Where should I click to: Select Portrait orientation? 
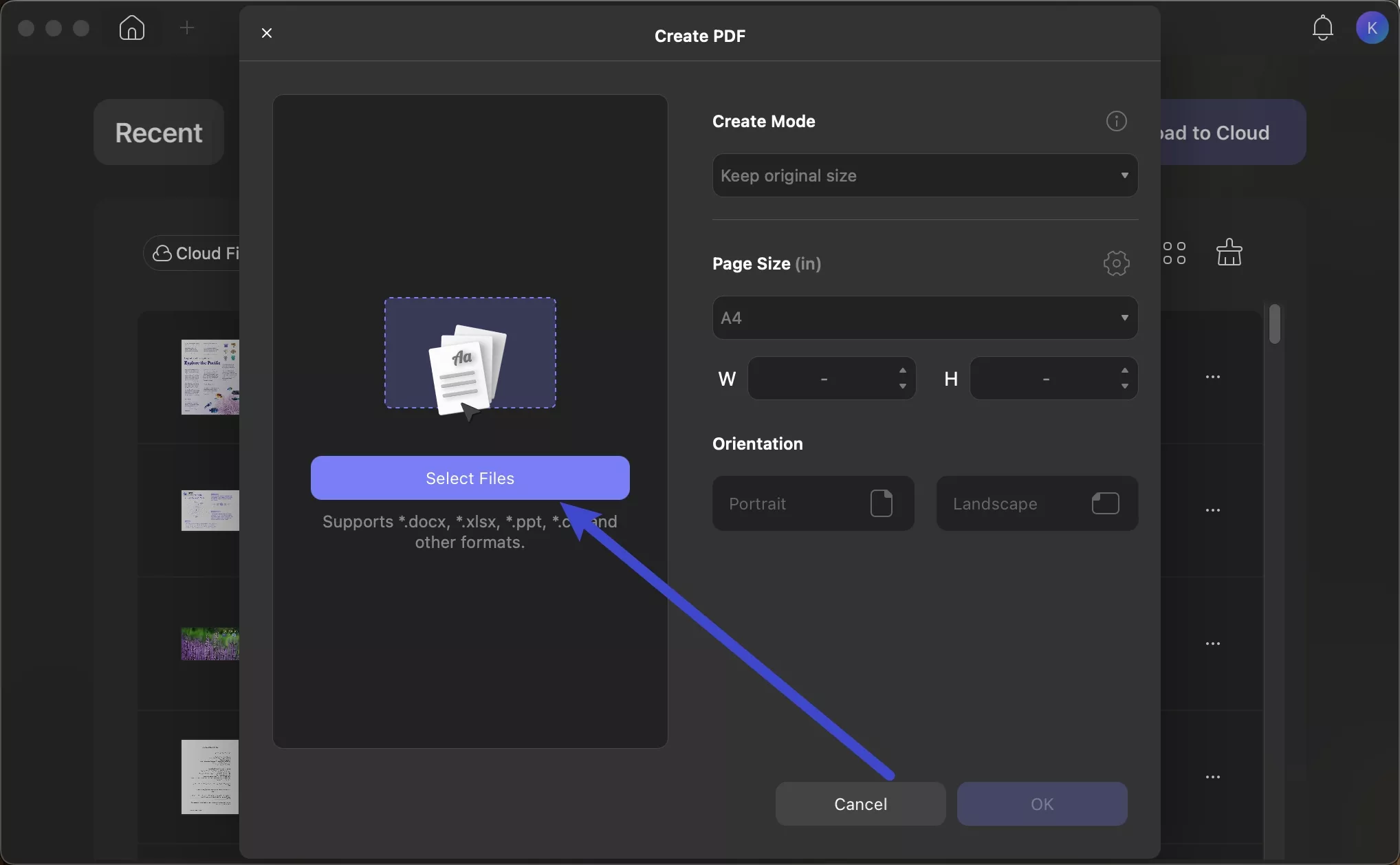click(812, 503)
